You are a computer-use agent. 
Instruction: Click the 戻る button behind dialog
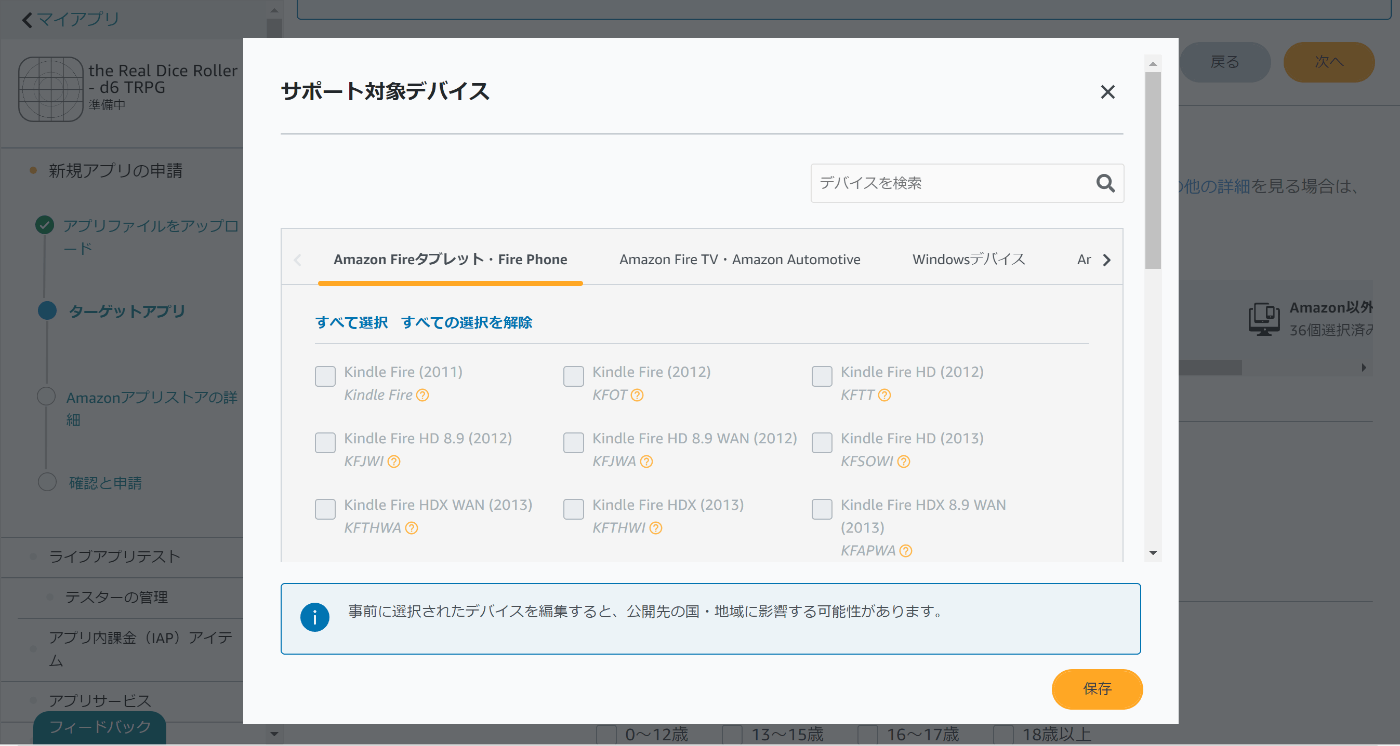click(1225, 62)
